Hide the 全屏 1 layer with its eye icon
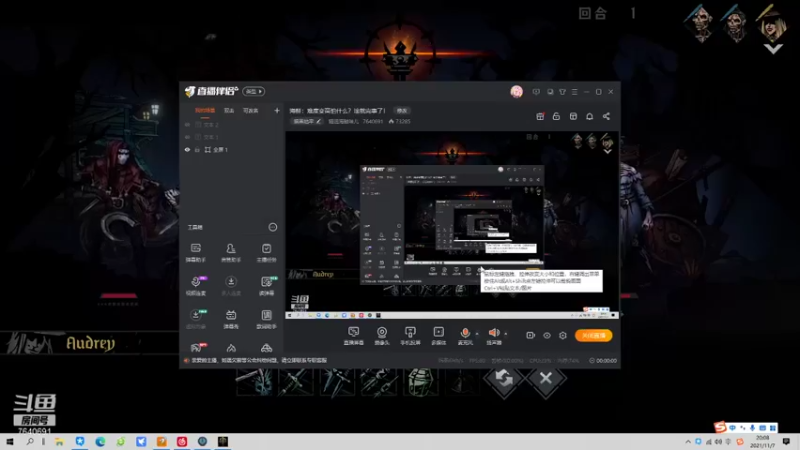 tap(187, 150)
